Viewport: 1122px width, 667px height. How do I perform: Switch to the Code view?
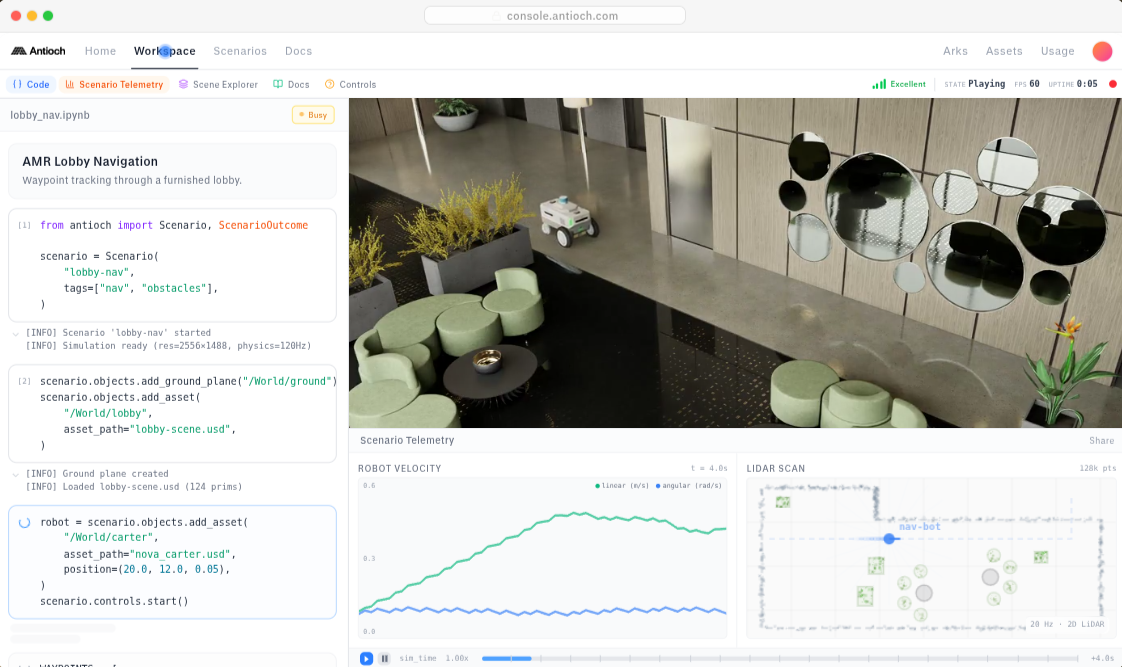pos(31,85)
